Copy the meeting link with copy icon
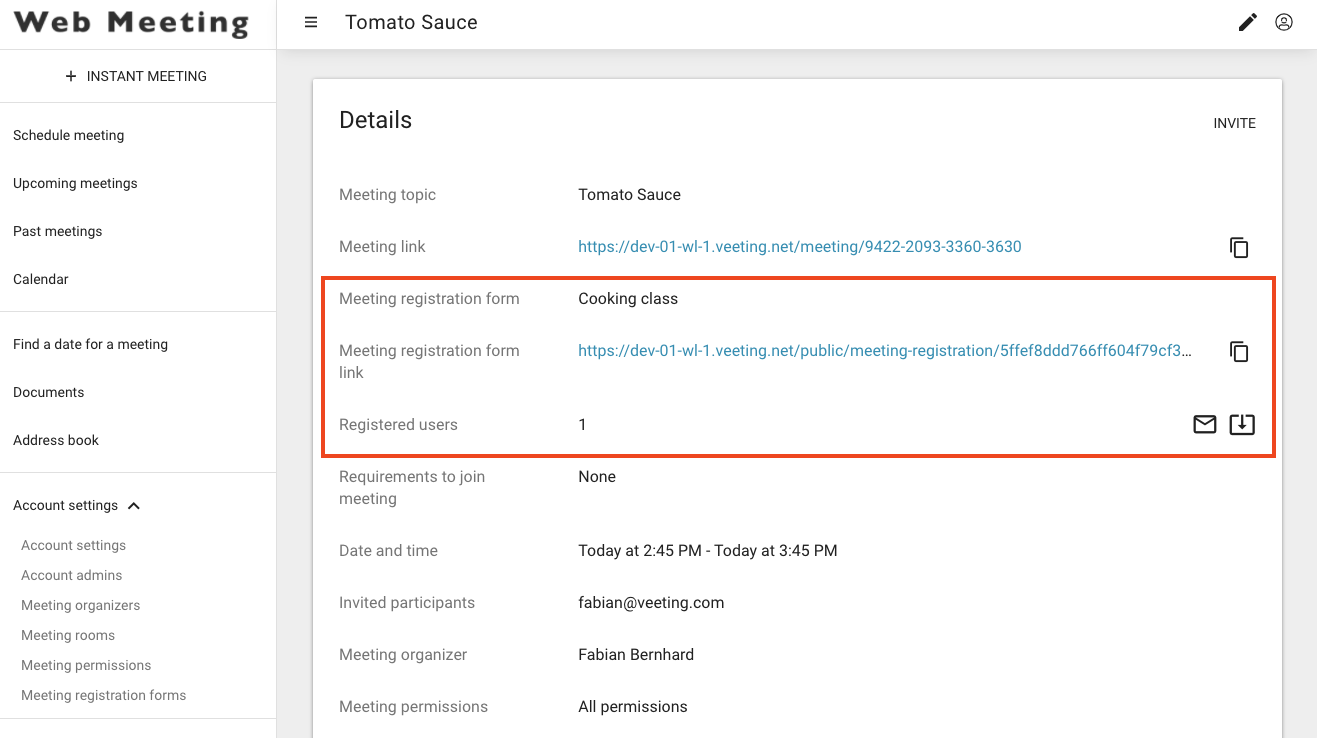1317x738 pixels. point(1239,247)
